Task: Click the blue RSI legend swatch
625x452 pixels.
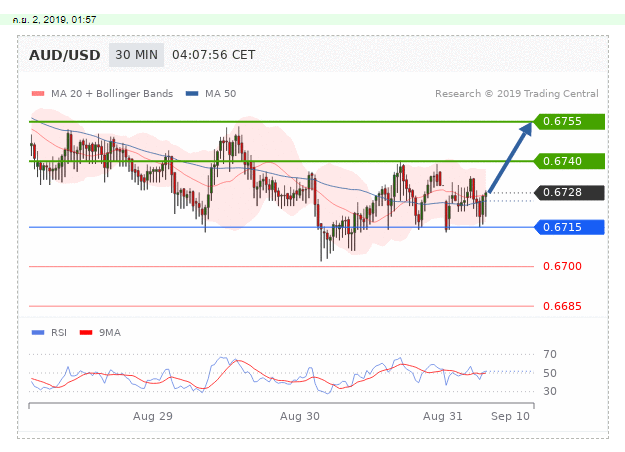Action: click(38, 332)
